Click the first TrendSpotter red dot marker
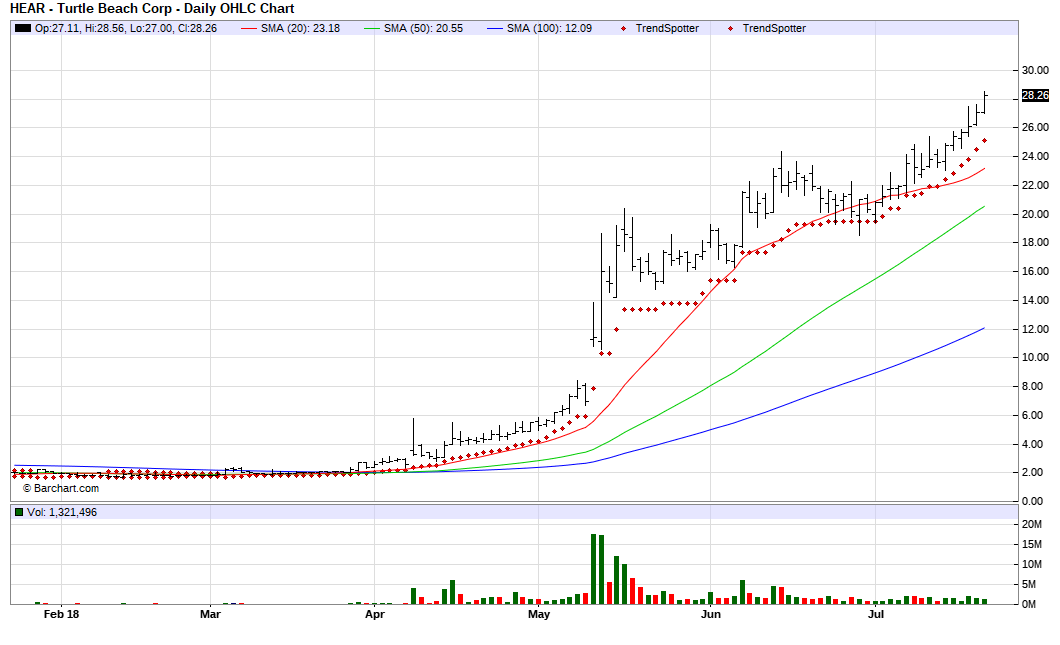This screenshot has height=645, width=1060. [623, 28]
